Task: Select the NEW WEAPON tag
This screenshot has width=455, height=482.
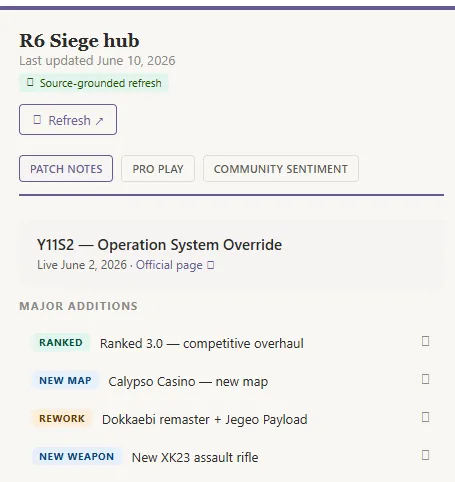Action: 77,457
